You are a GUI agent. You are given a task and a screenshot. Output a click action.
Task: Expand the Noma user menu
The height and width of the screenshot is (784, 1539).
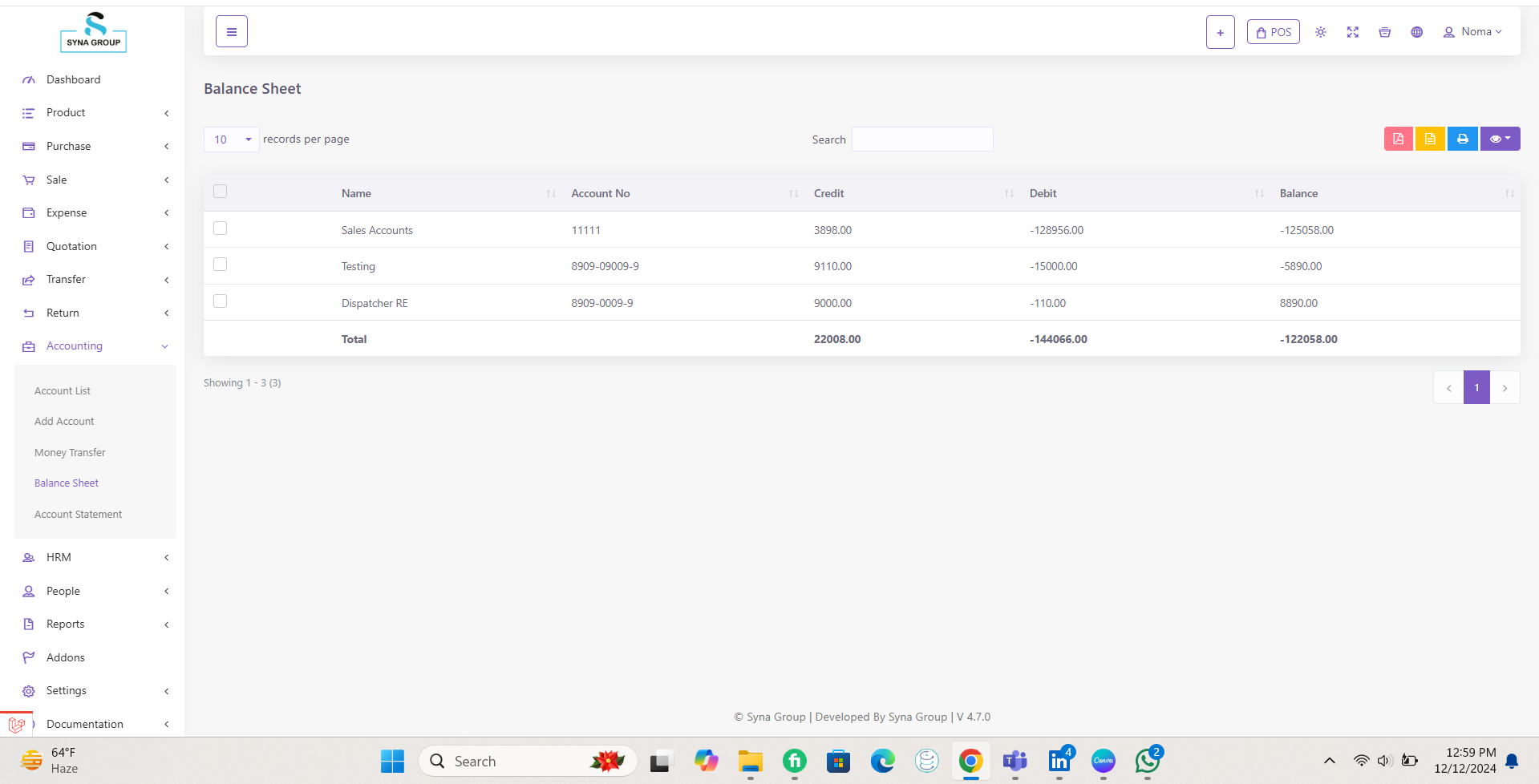pyautogui.click(x=1472, y=32)
